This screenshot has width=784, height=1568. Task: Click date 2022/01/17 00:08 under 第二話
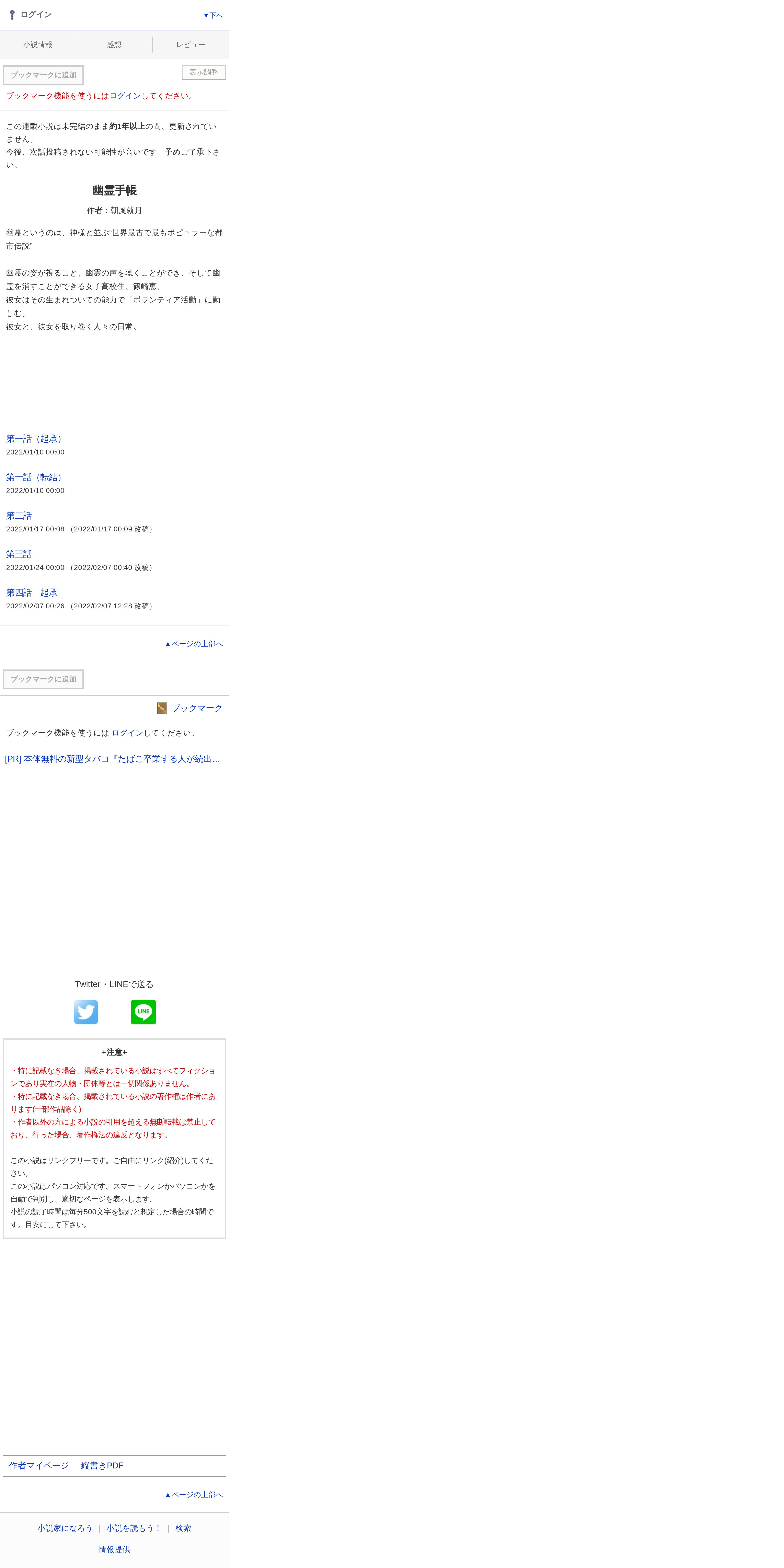pos(35,529)
